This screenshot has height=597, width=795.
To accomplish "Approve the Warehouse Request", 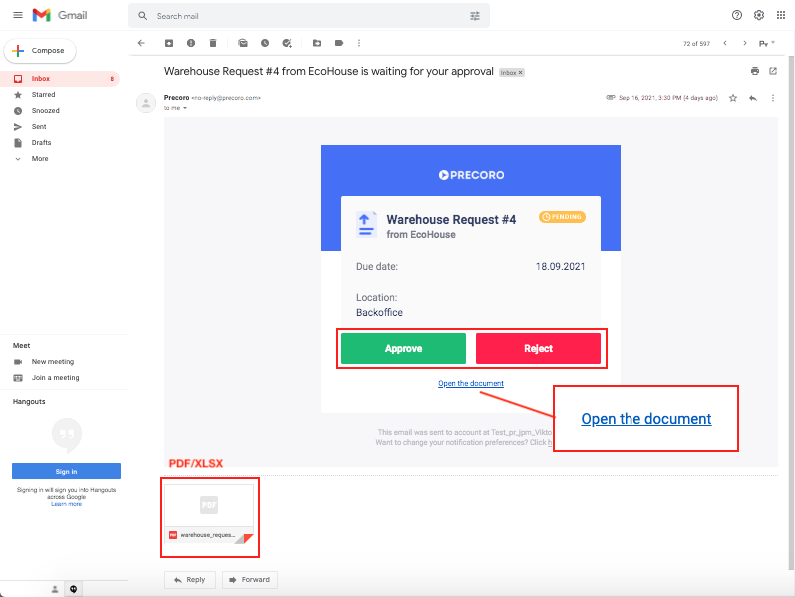I will coord(403,348).
